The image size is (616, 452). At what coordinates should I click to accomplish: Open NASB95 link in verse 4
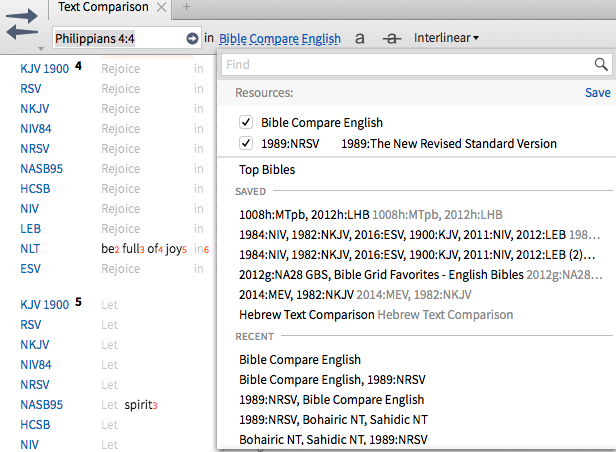tap(41, 169)
